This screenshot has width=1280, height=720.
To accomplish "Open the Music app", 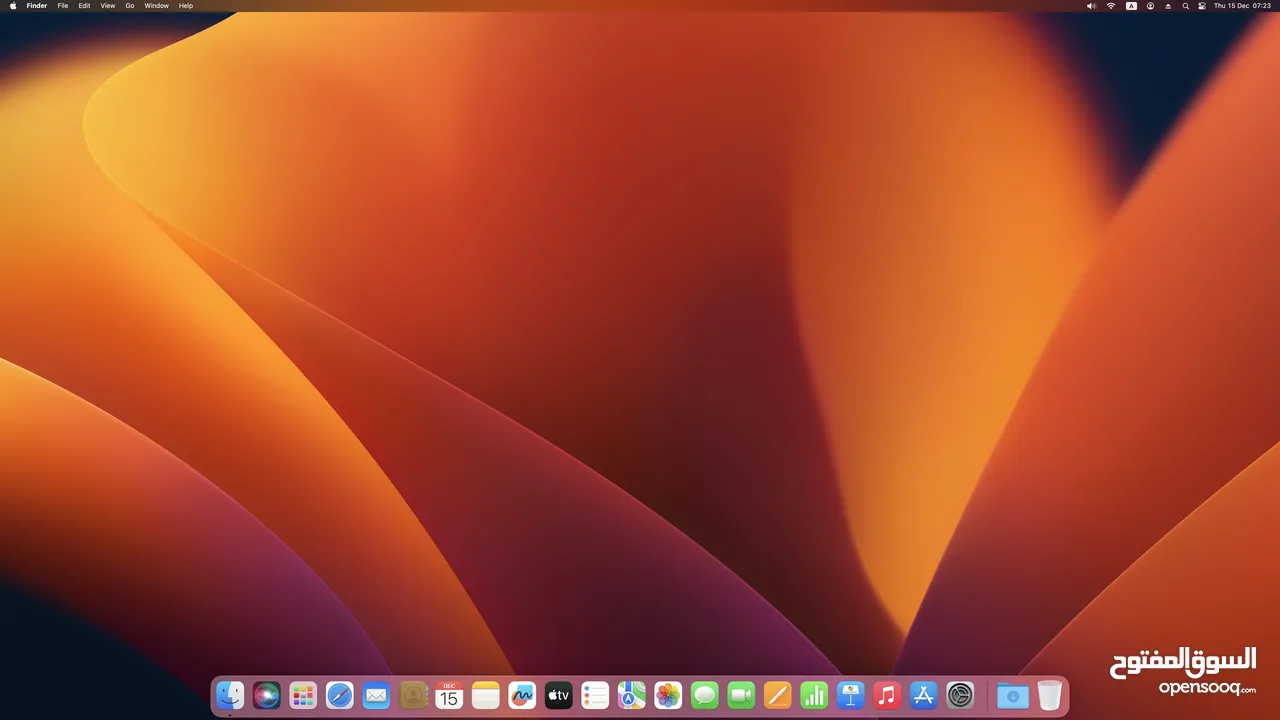I will click(x=887, y=695).
